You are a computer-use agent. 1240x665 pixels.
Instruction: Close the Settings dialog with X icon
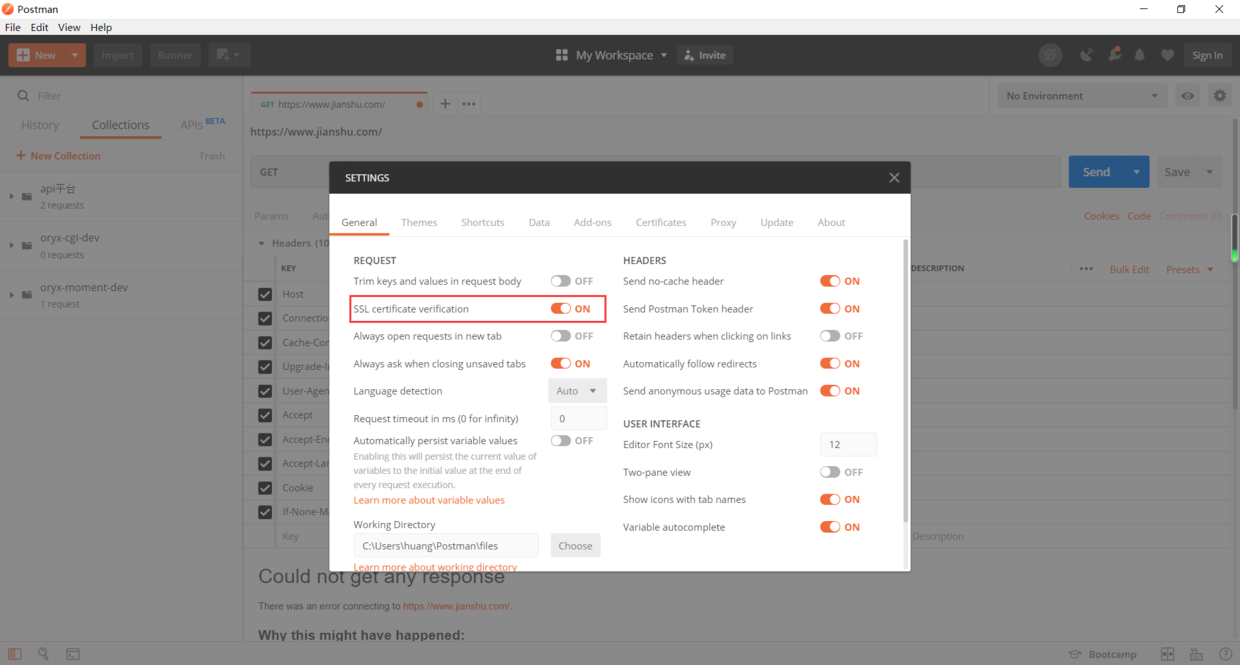pyautogui.click(x=894, y=178)
